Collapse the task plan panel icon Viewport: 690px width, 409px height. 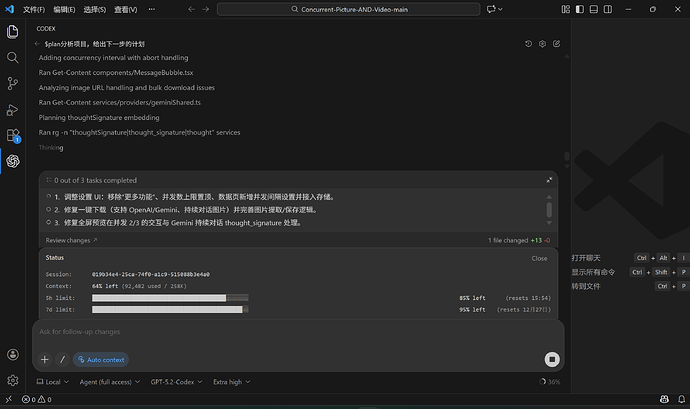549,180
